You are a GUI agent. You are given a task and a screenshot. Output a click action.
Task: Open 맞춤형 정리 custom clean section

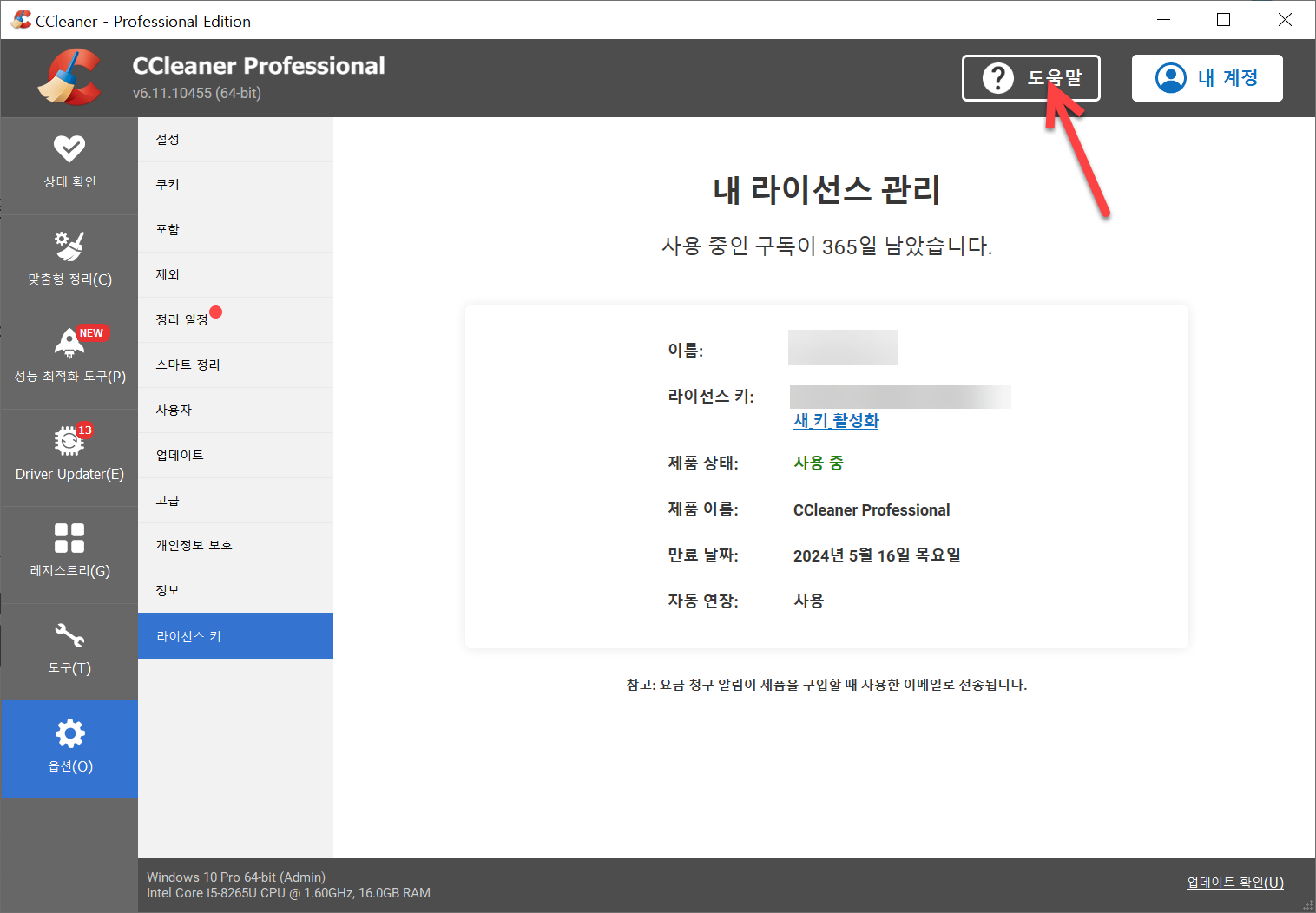click(x=69, y=263)
